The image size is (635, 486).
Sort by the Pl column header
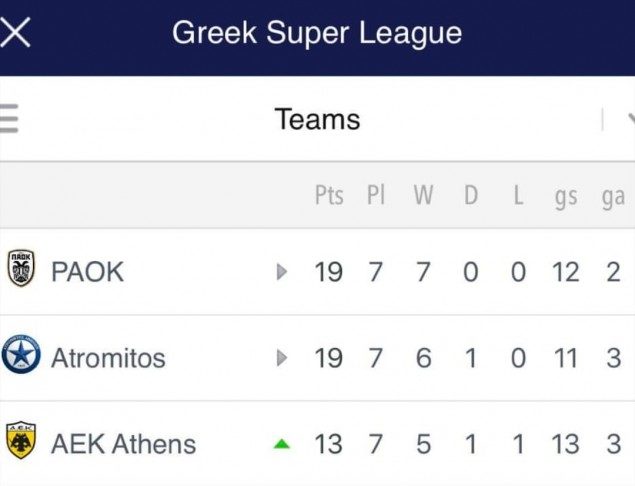click(376, 196)
